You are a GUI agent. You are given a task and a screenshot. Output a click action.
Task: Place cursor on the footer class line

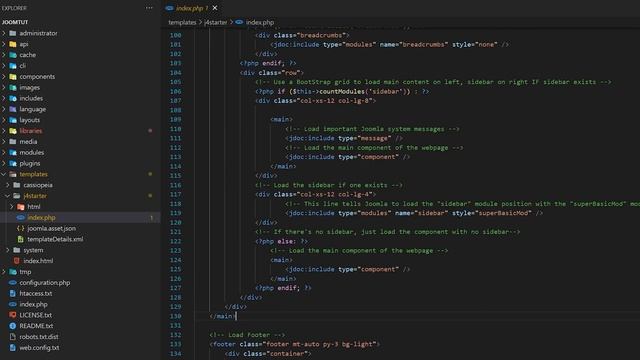pos(295,344)
